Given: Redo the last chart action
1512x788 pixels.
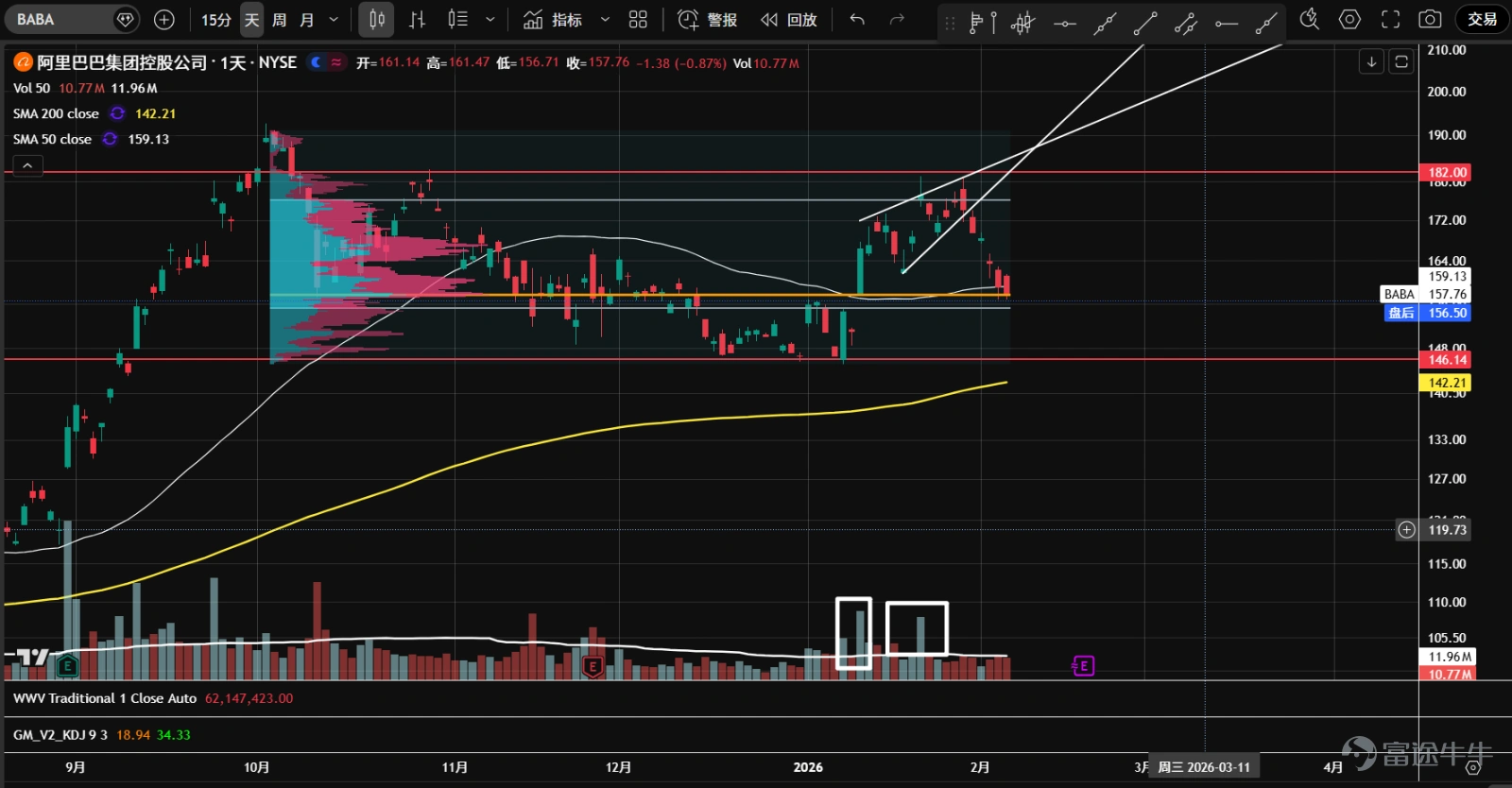Looking at the screenshot, I should coord(897,19).
